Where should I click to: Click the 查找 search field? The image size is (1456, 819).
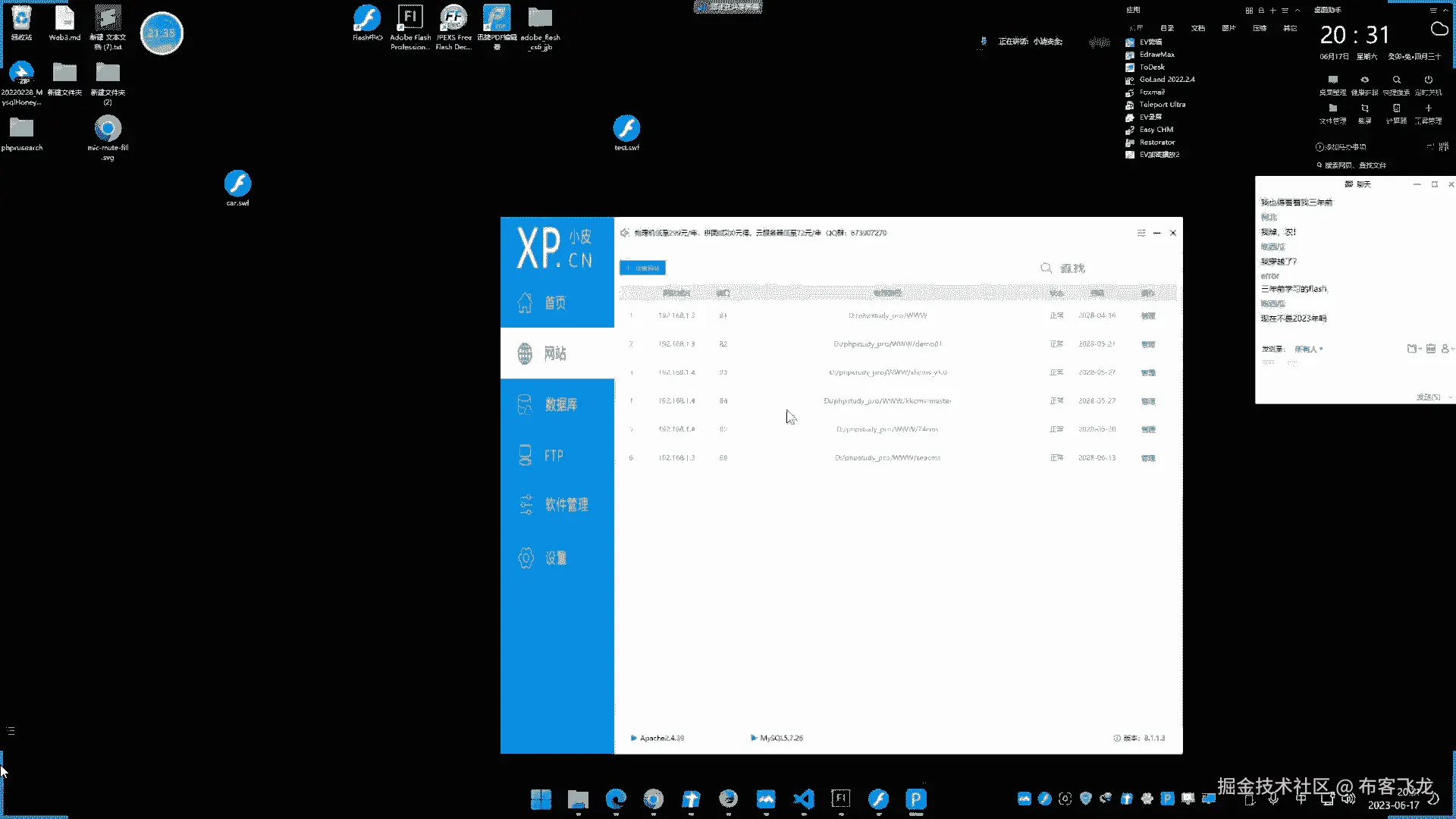(1072, 268)
